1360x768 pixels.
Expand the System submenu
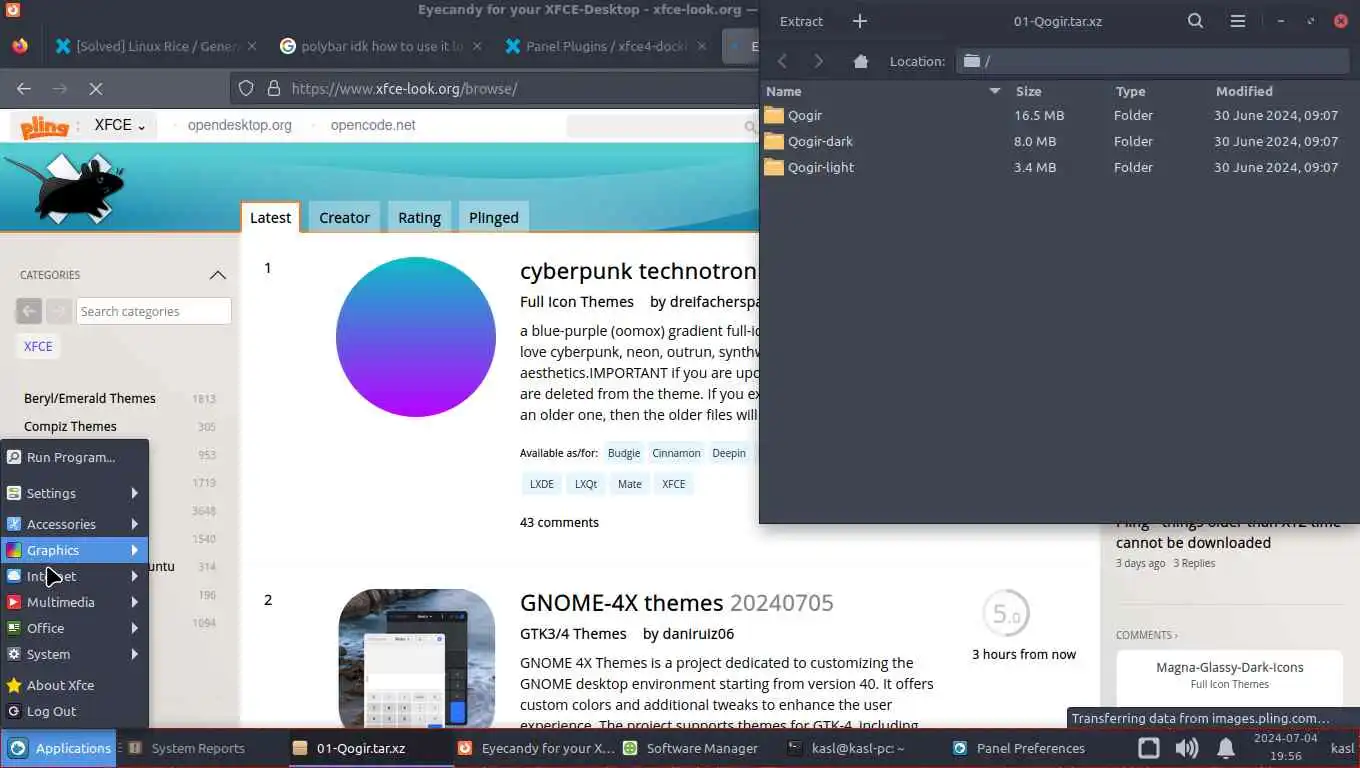(x=74, y=654)
